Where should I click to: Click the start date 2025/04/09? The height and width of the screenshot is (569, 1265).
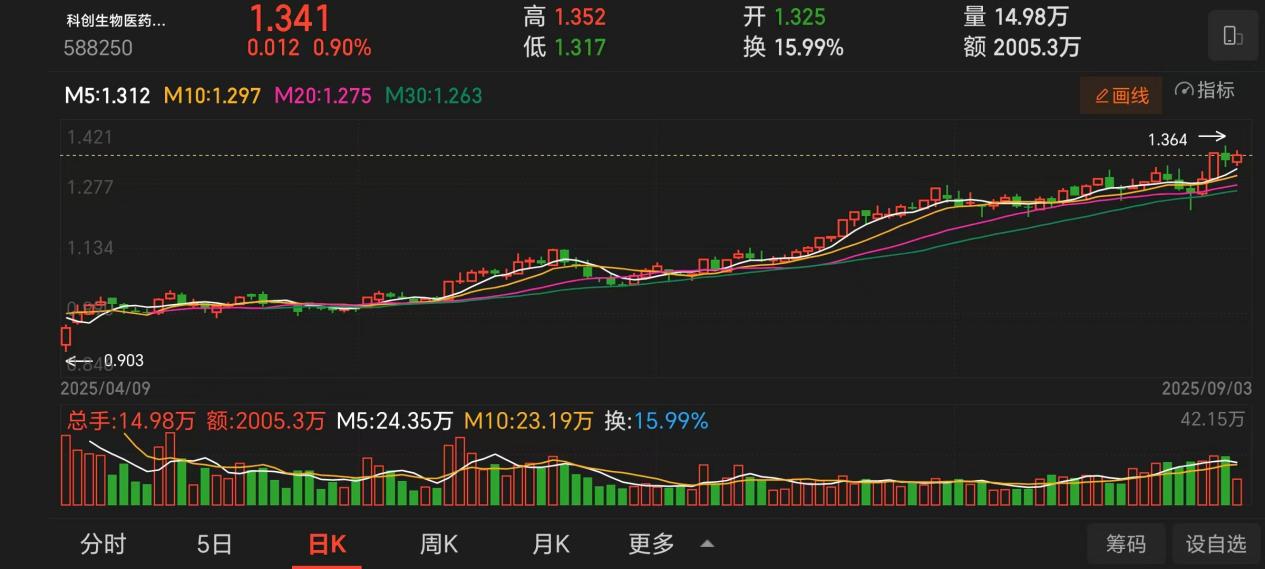tap(106, 388)
